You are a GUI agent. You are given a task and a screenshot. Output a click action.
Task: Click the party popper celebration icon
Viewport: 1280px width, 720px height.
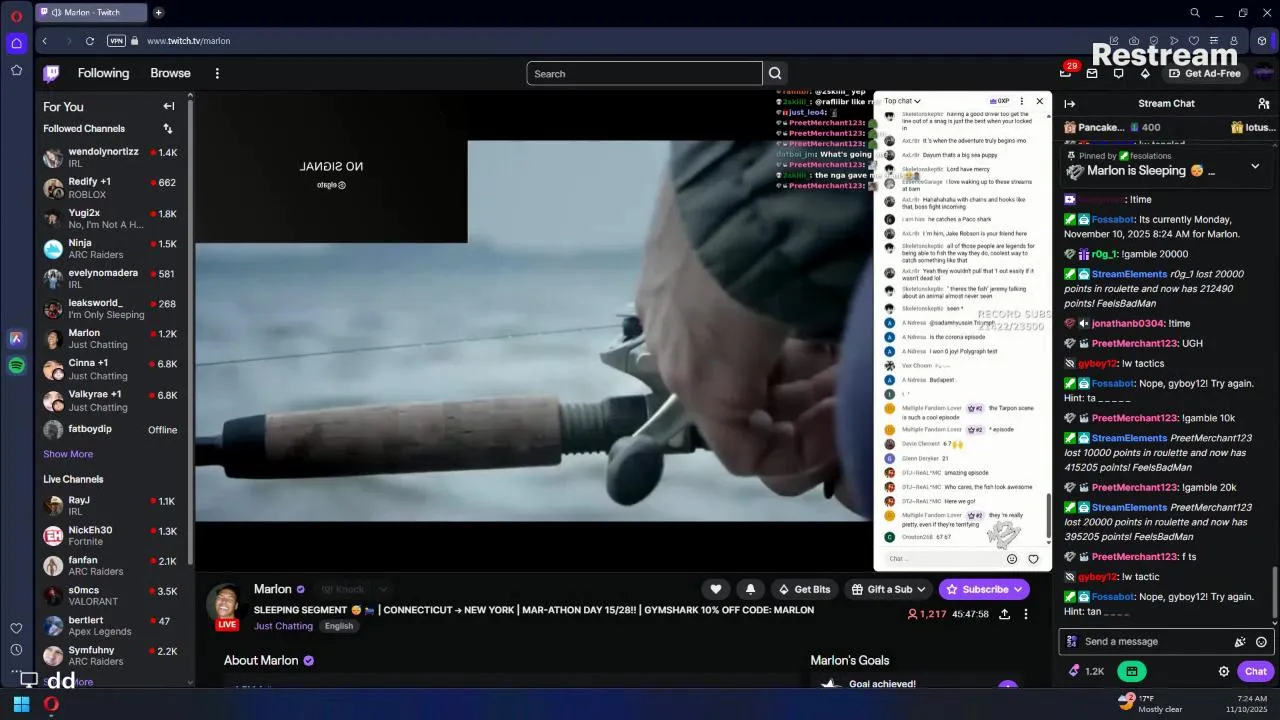tap(1240, 642)
